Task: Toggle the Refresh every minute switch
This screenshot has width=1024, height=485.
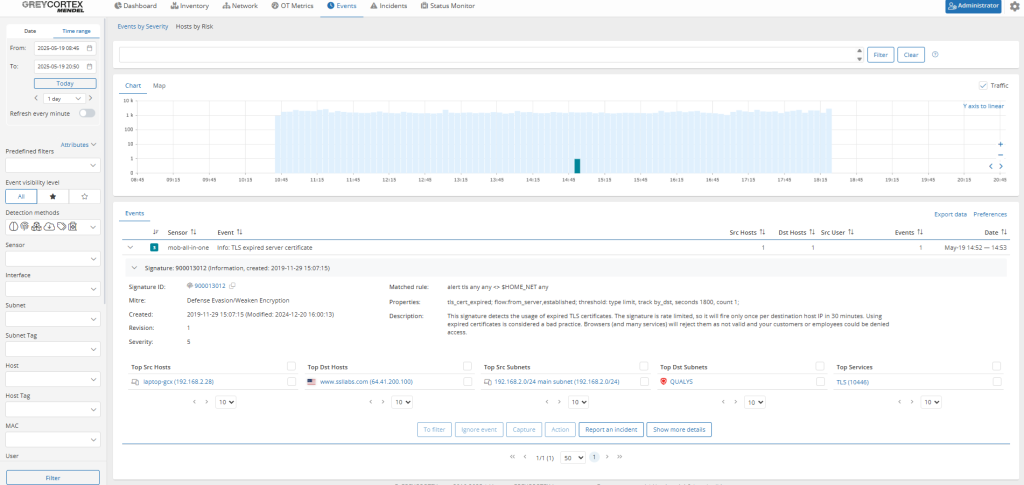Action: click(87, 113)
